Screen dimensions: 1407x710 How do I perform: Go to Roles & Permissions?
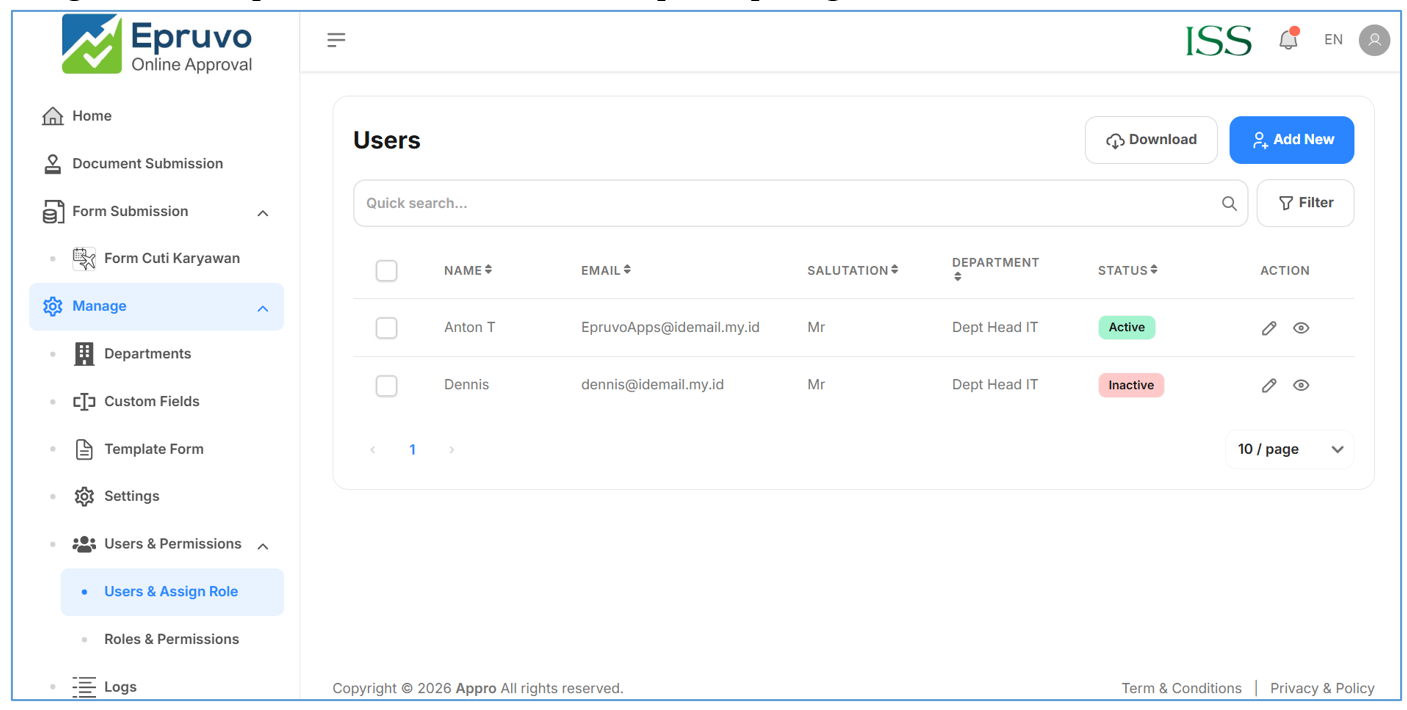pos(171,639)
